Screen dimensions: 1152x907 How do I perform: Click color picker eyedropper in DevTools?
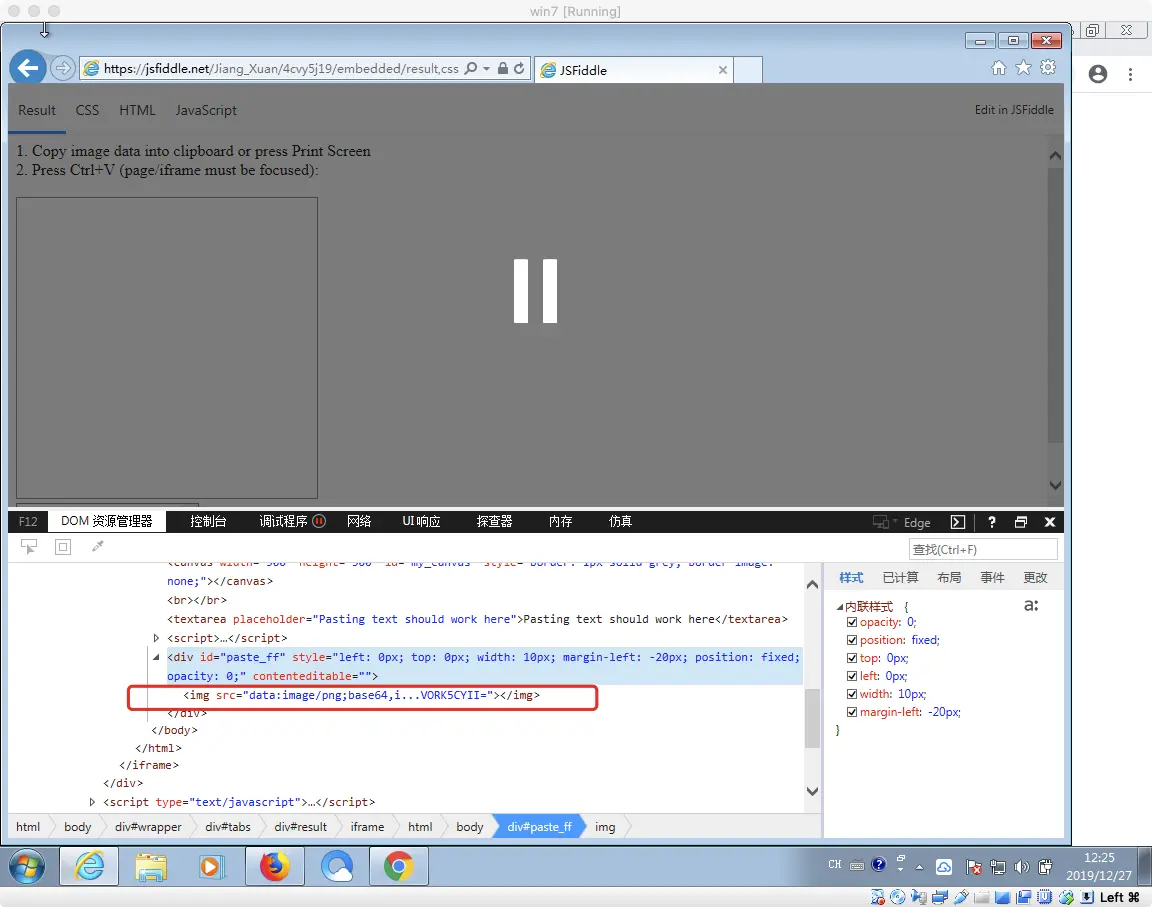click(98, 546)
